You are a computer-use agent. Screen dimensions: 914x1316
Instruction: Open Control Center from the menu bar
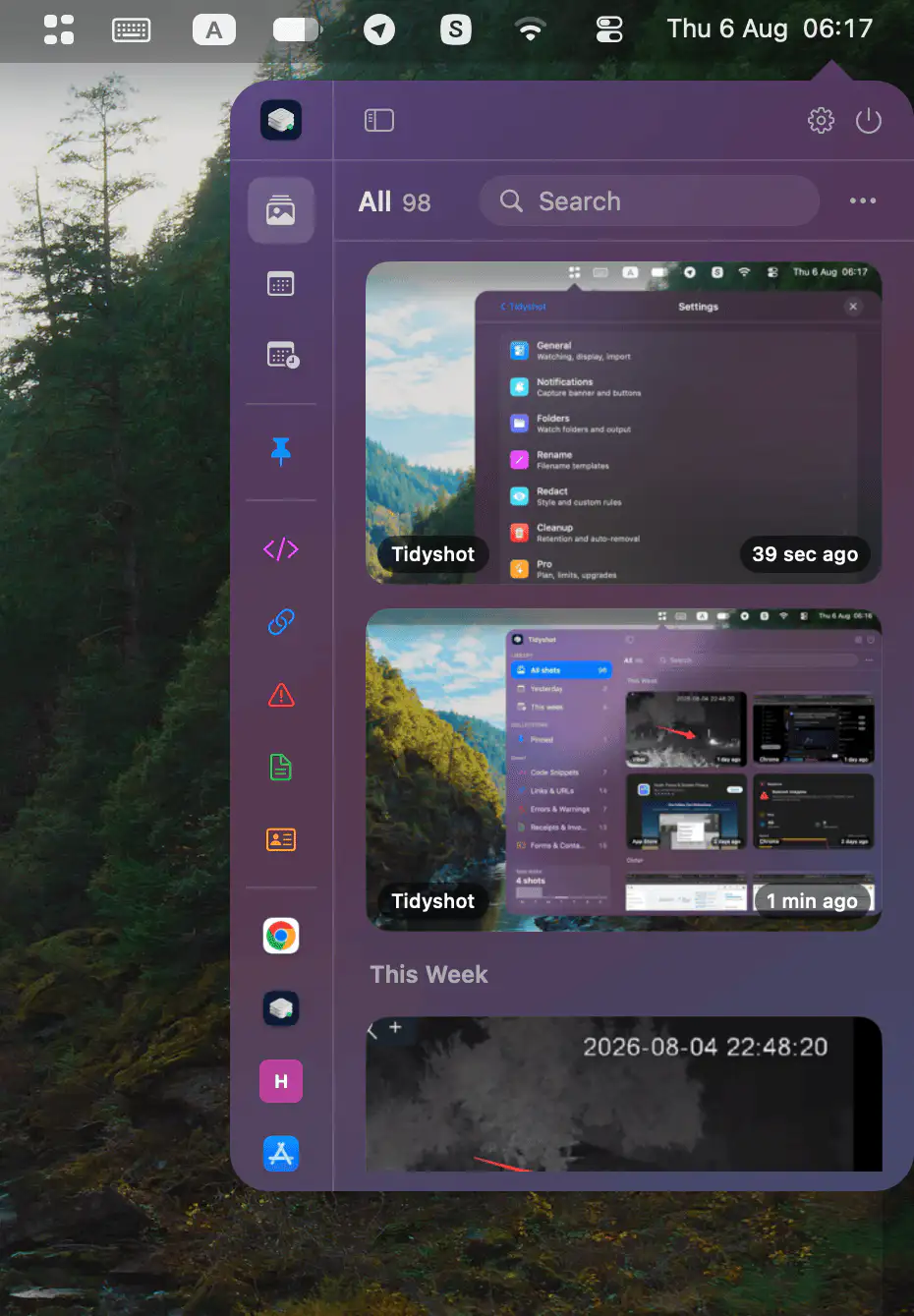[609, 30]
